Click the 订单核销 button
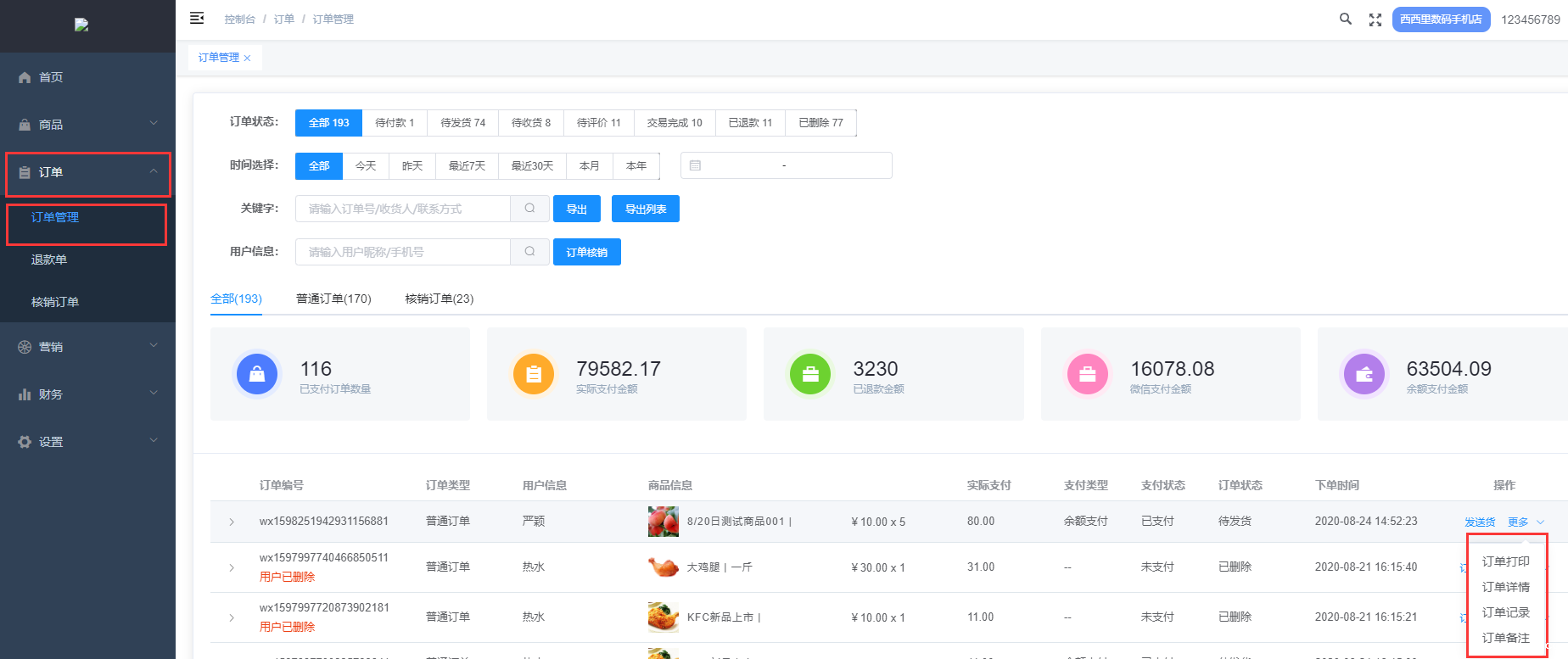1568x659 pixels. (586, 253)
